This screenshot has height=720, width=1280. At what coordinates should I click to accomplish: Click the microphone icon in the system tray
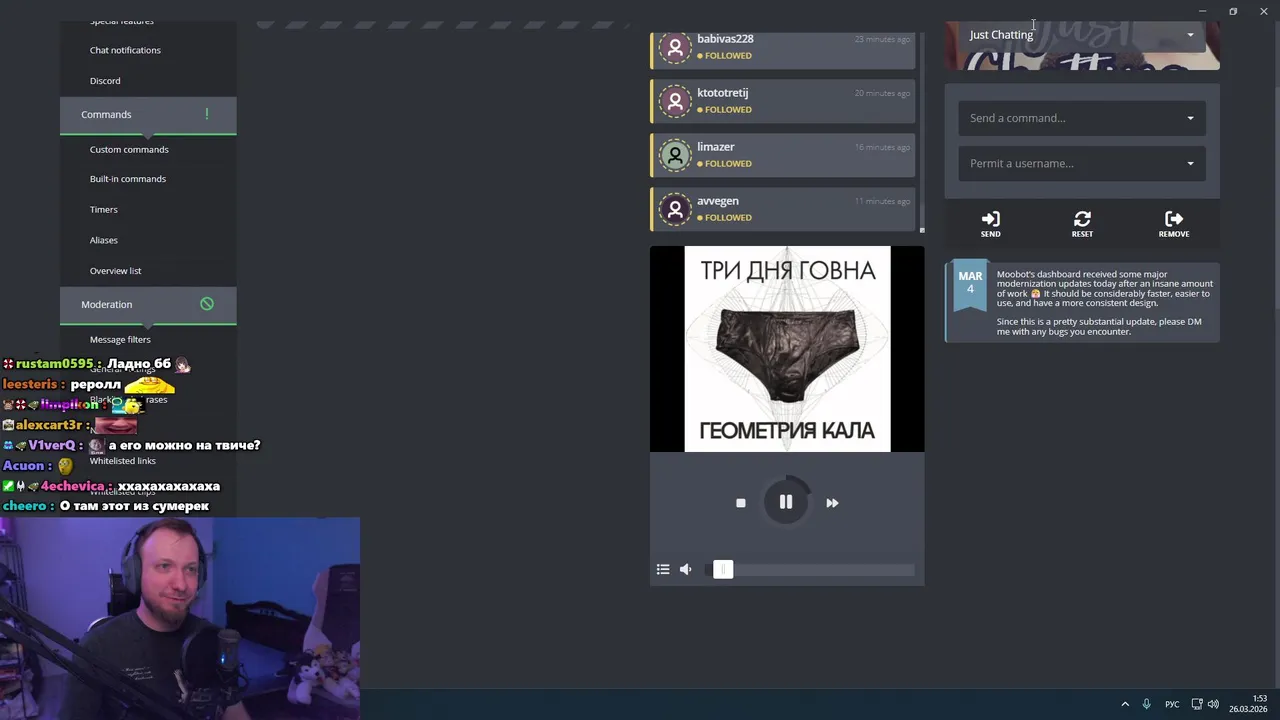(1146, 704)
